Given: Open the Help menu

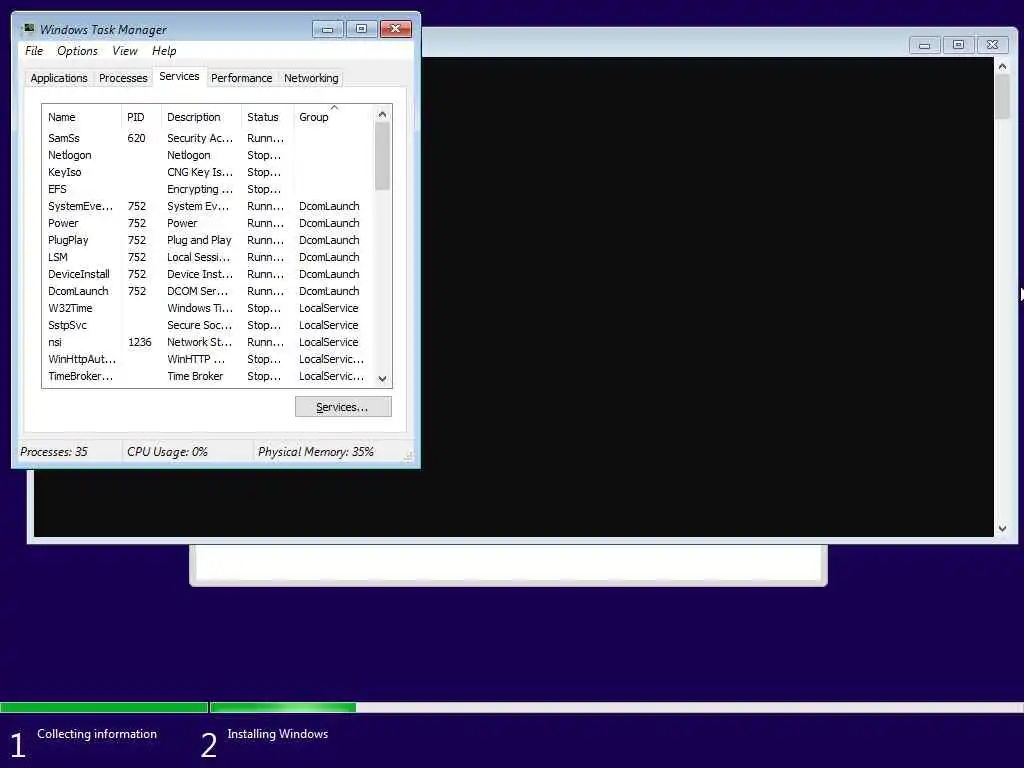Looking at the screenshot, I should click(164, 51).
